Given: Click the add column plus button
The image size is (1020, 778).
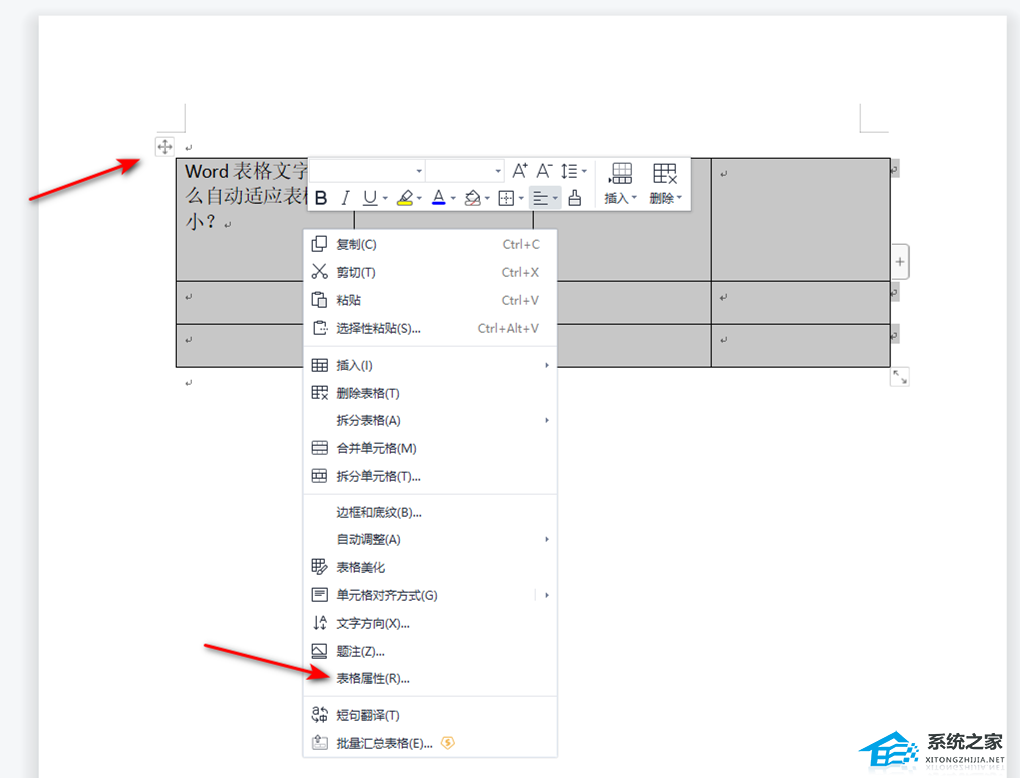Looking at the screenshot, I should [x=900, y=262].
